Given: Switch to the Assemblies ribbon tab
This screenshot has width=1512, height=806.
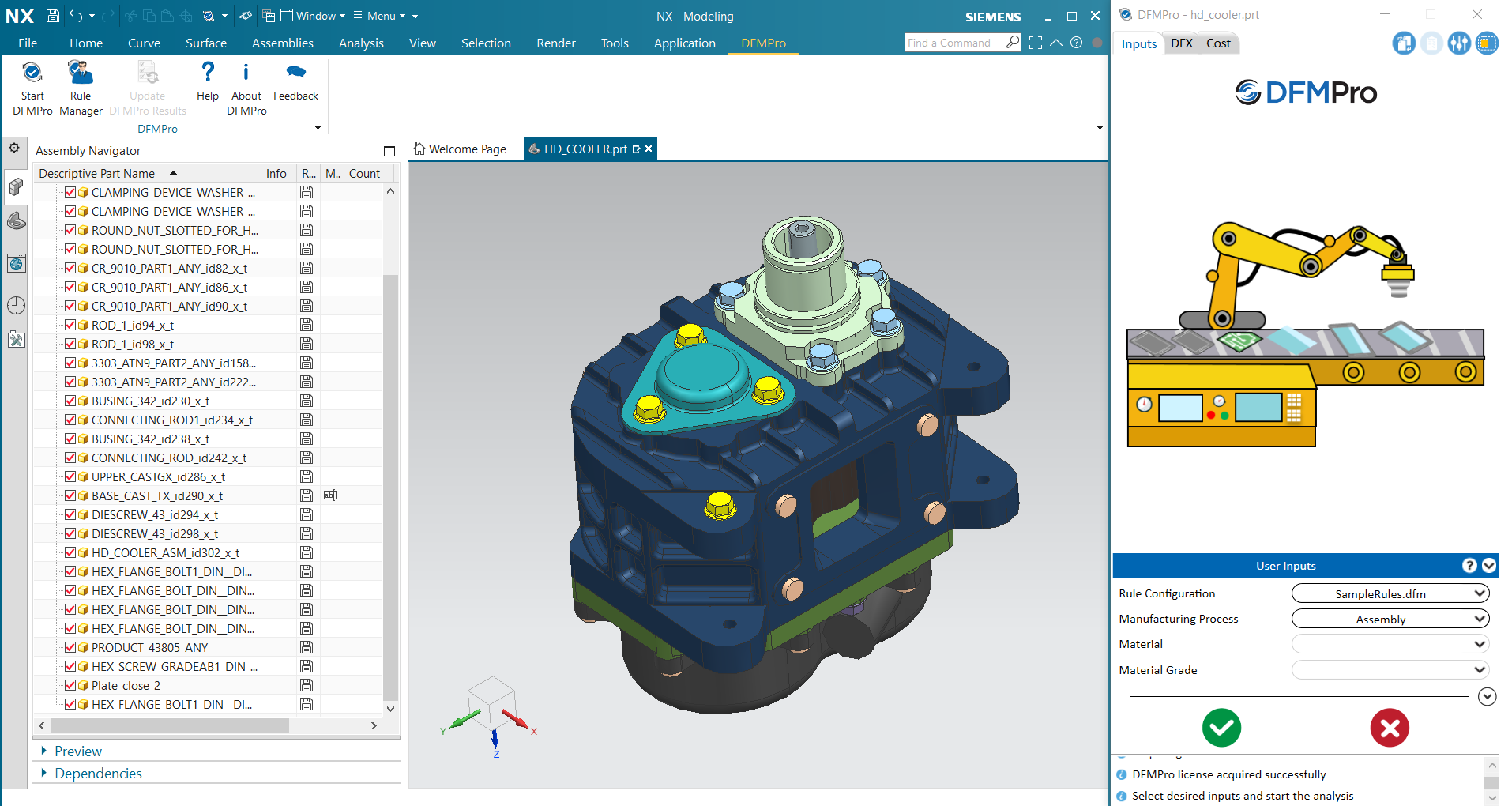Looking at the screenshot, I should (283, 43).
